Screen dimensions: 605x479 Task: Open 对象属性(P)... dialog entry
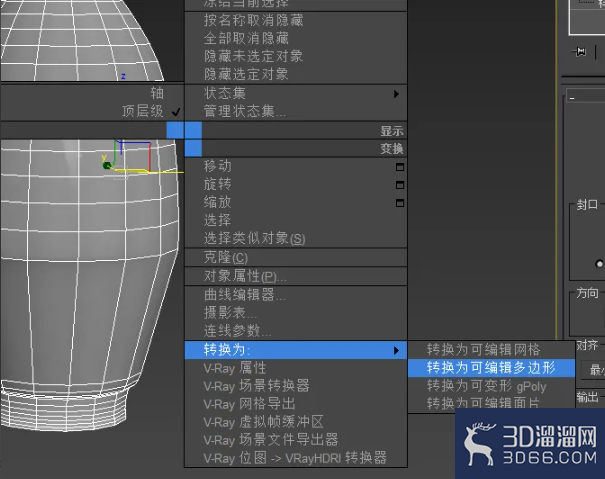[245, 276]
